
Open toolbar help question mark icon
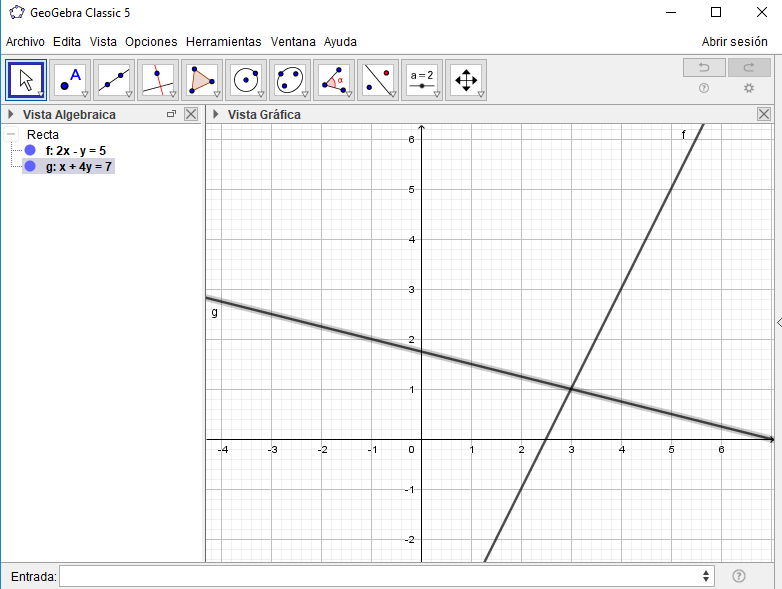(704, 88)
